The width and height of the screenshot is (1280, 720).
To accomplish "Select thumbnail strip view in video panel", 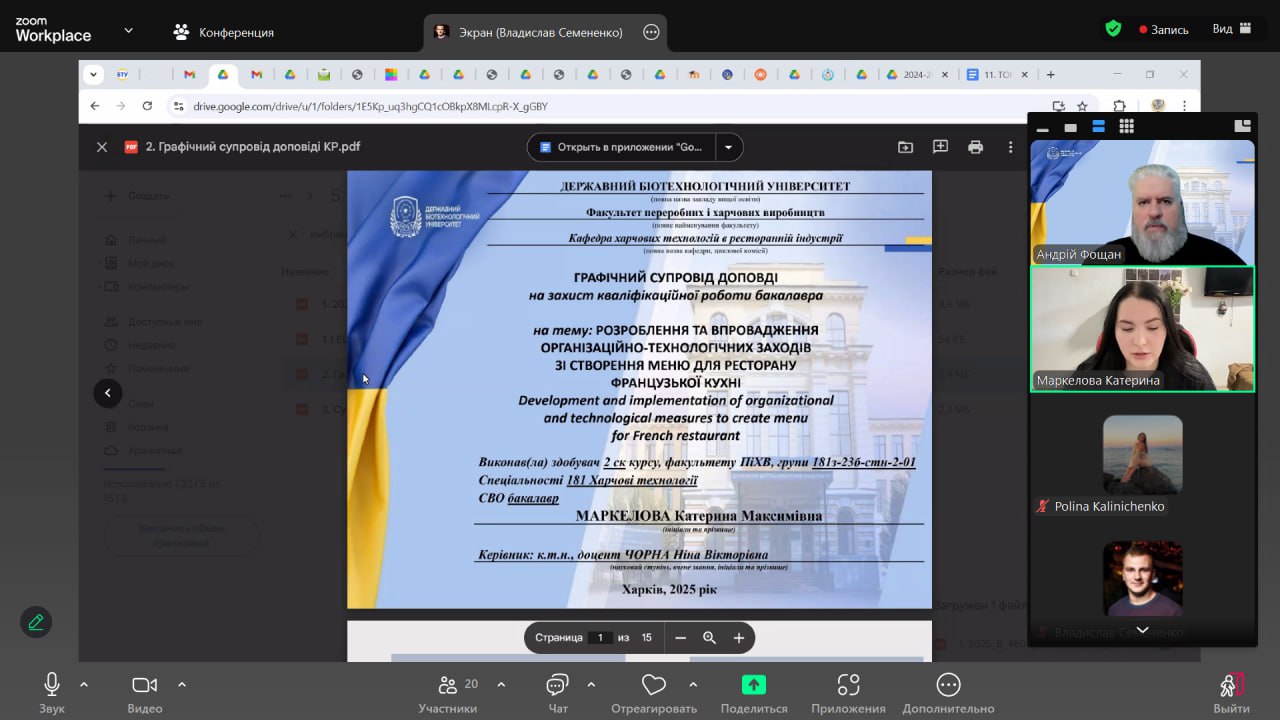I will tap(1098, 126).
